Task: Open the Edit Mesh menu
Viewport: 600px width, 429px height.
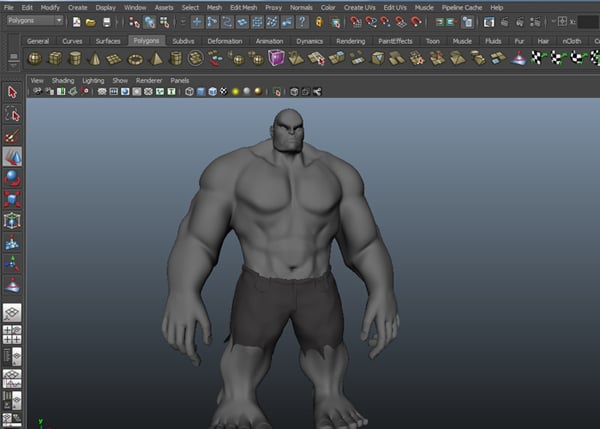Action: pyautogui.click(x=243, y=7)
